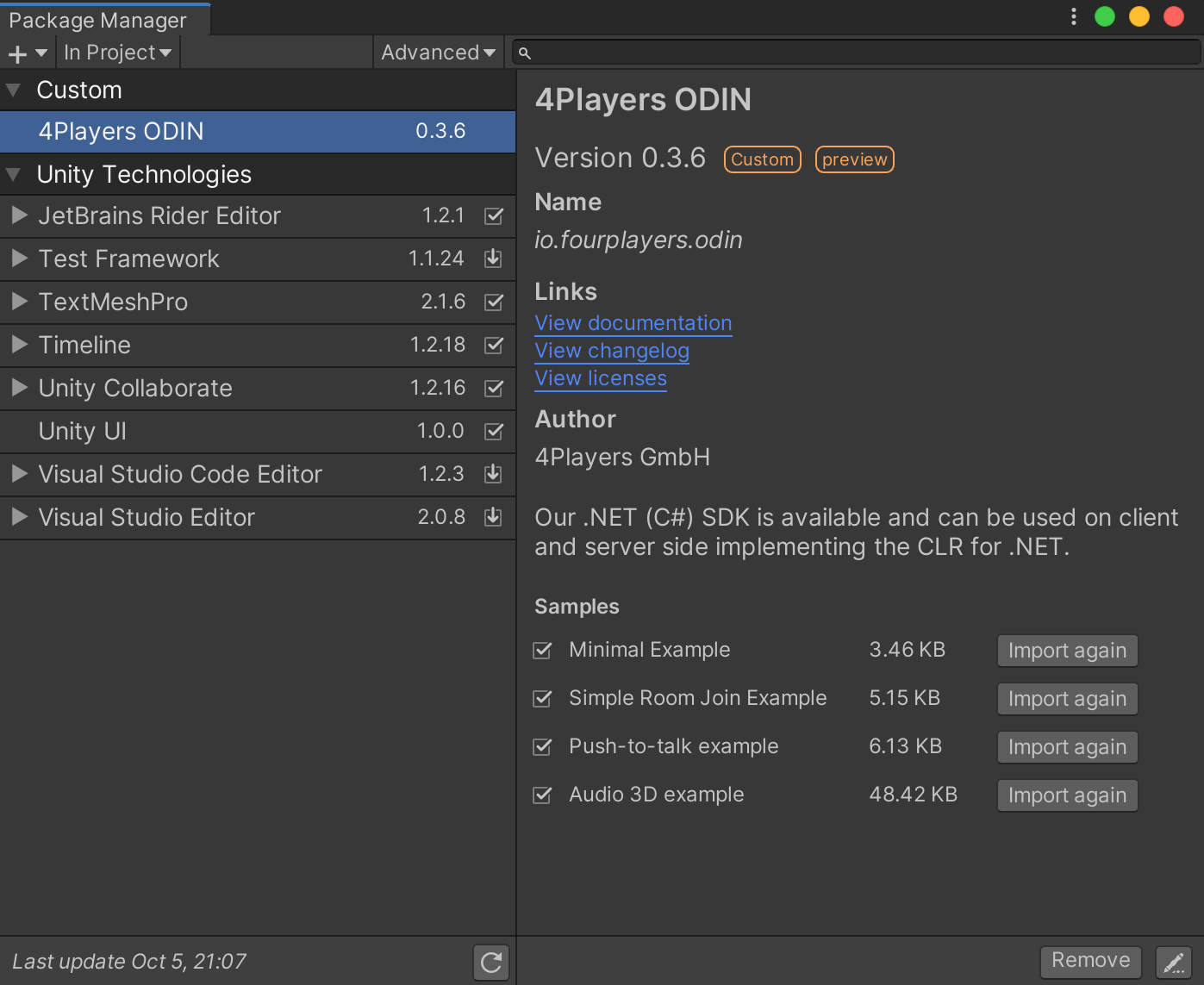Expand the Unity Collaborate versions
The height and width of the screenshot is (985, 1204).
19,388
